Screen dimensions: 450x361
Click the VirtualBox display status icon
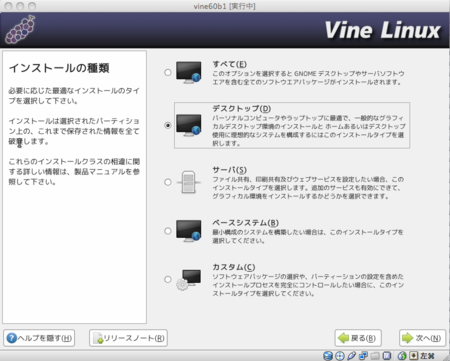pyautogui.click(x=387, y=356)
